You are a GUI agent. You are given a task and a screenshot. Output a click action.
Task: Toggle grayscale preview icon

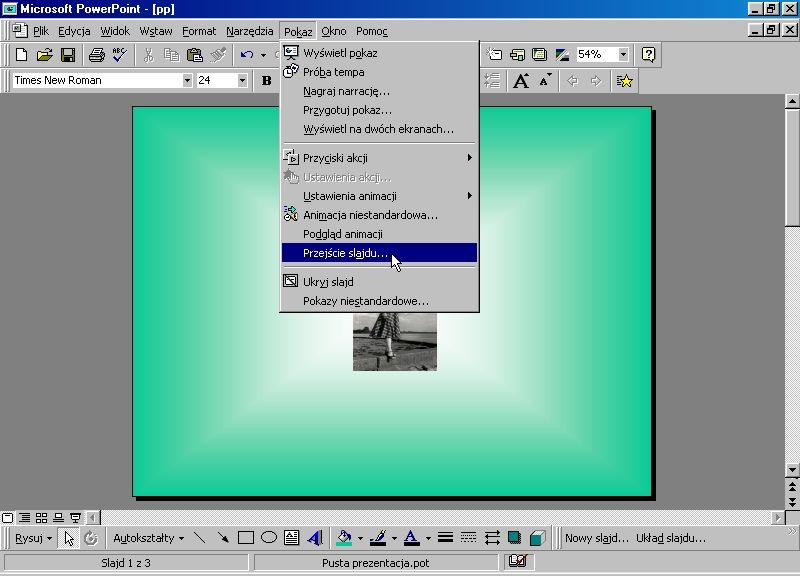point(562,55)
